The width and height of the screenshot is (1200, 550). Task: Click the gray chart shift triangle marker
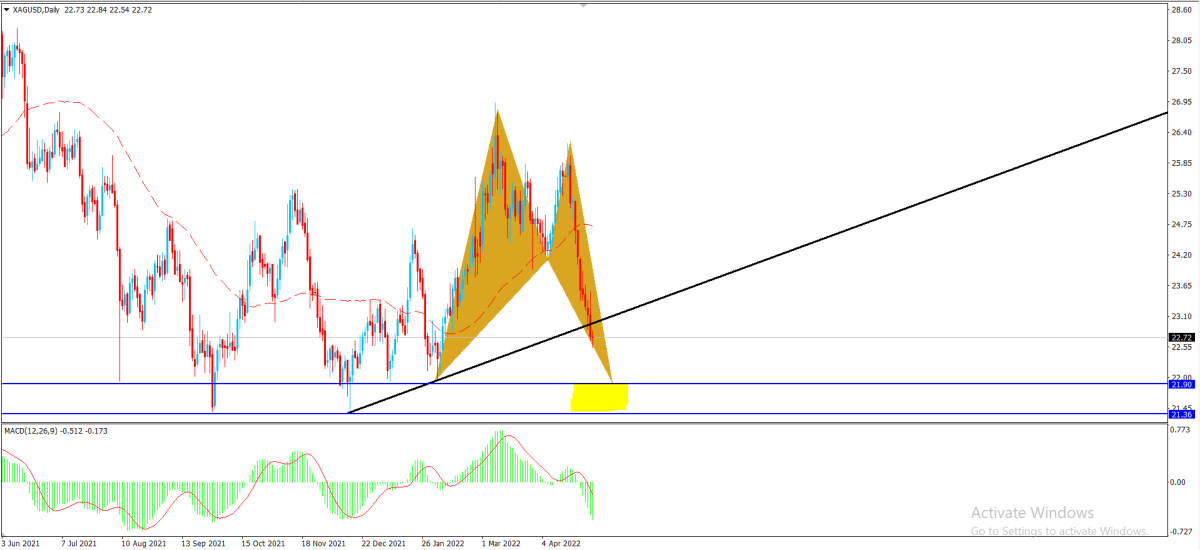coord(583,5)
